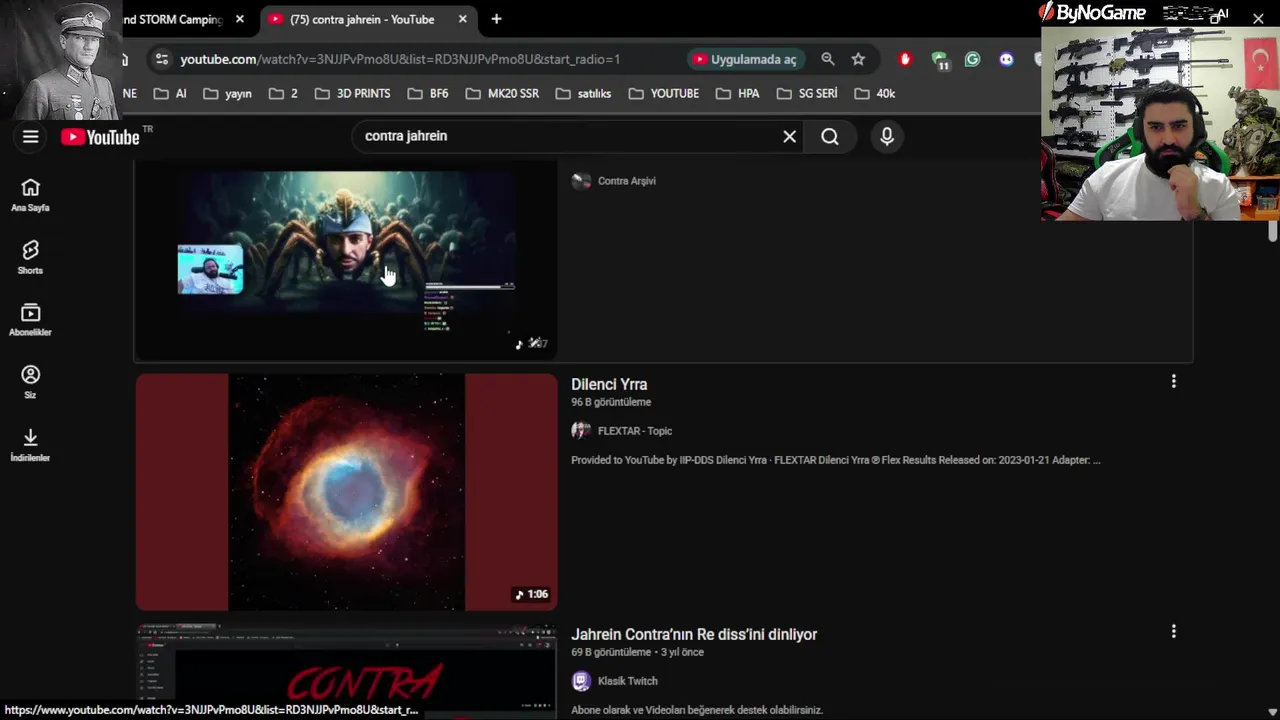Open site information icon in address bar
This screenshot has width=1280, height=720.
[x=162, y=59]
